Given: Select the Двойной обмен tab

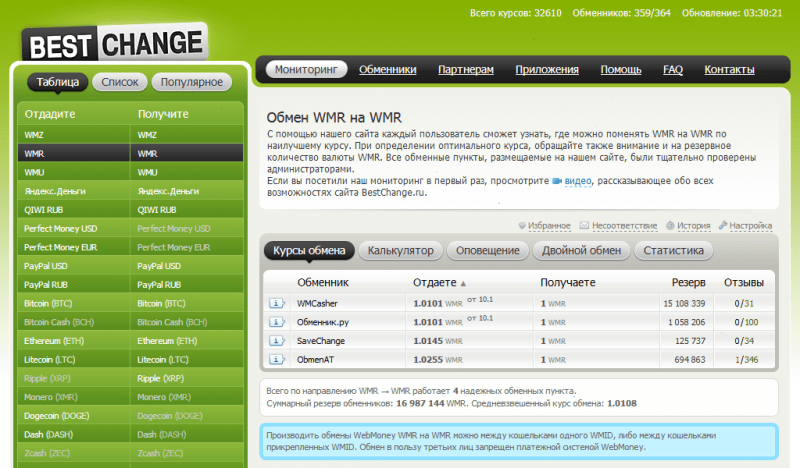Looking at the screenshot, I should click(581, 251).
